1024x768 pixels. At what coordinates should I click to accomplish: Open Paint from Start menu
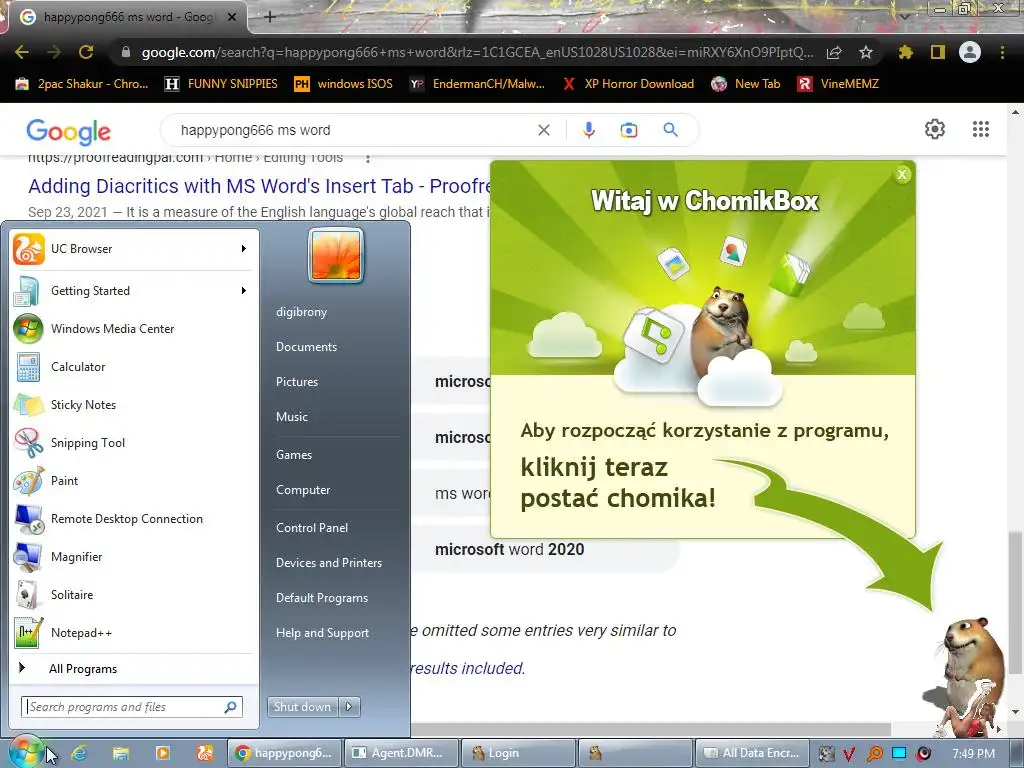pyautogui.click(x=132, y=480)
